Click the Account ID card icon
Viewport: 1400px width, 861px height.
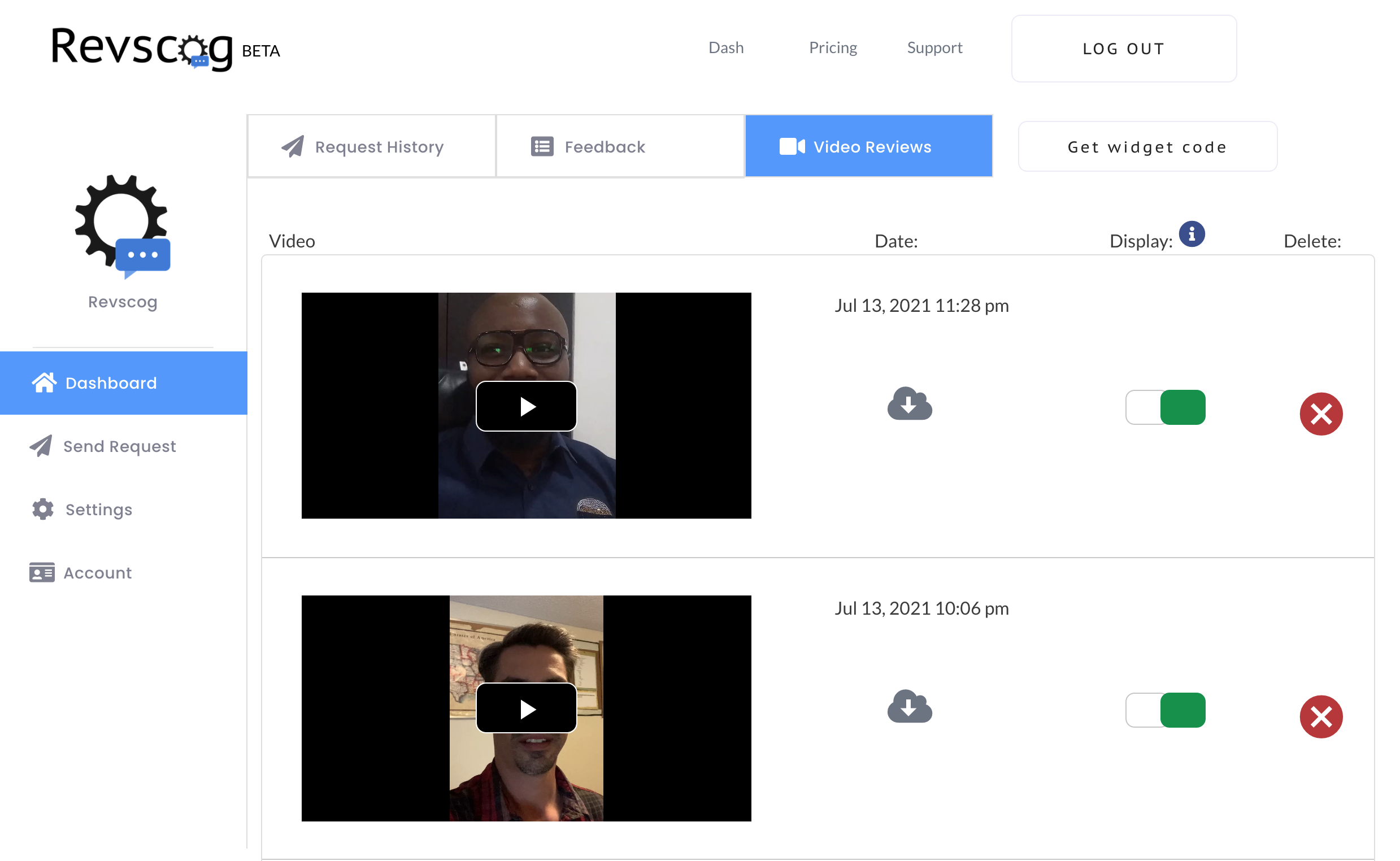pos(42,572)
